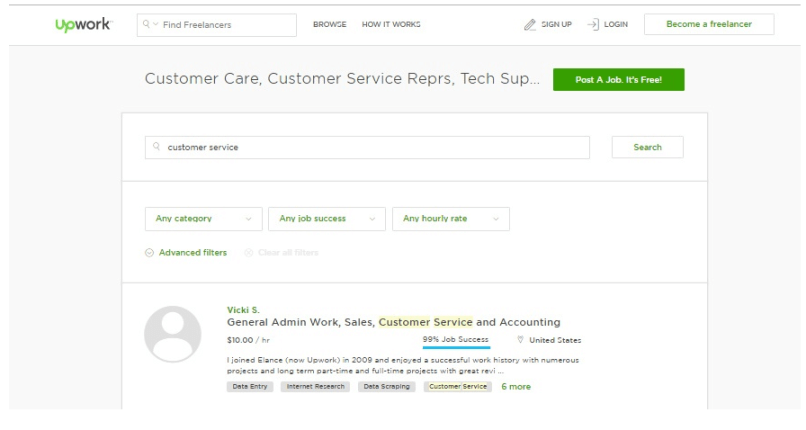Screen dimensions: 806x430
Task: Open Vicki S. profile link
Action: (243, 310)
